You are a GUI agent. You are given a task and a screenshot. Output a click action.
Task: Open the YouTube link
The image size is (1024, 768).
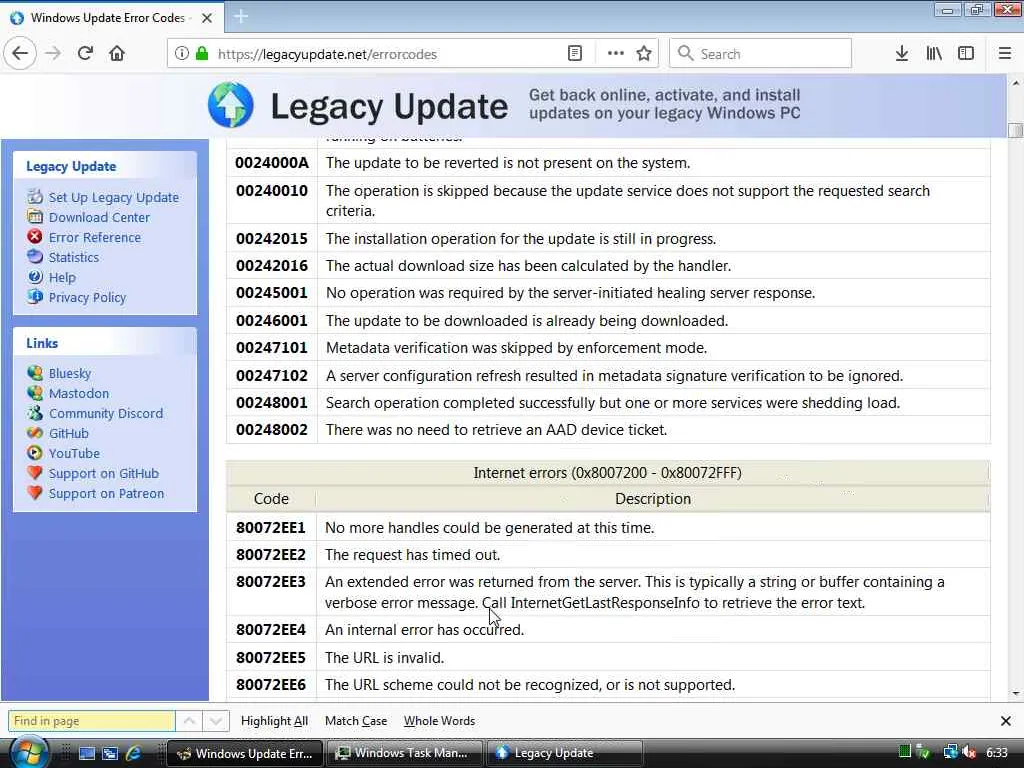pos(74,453)
